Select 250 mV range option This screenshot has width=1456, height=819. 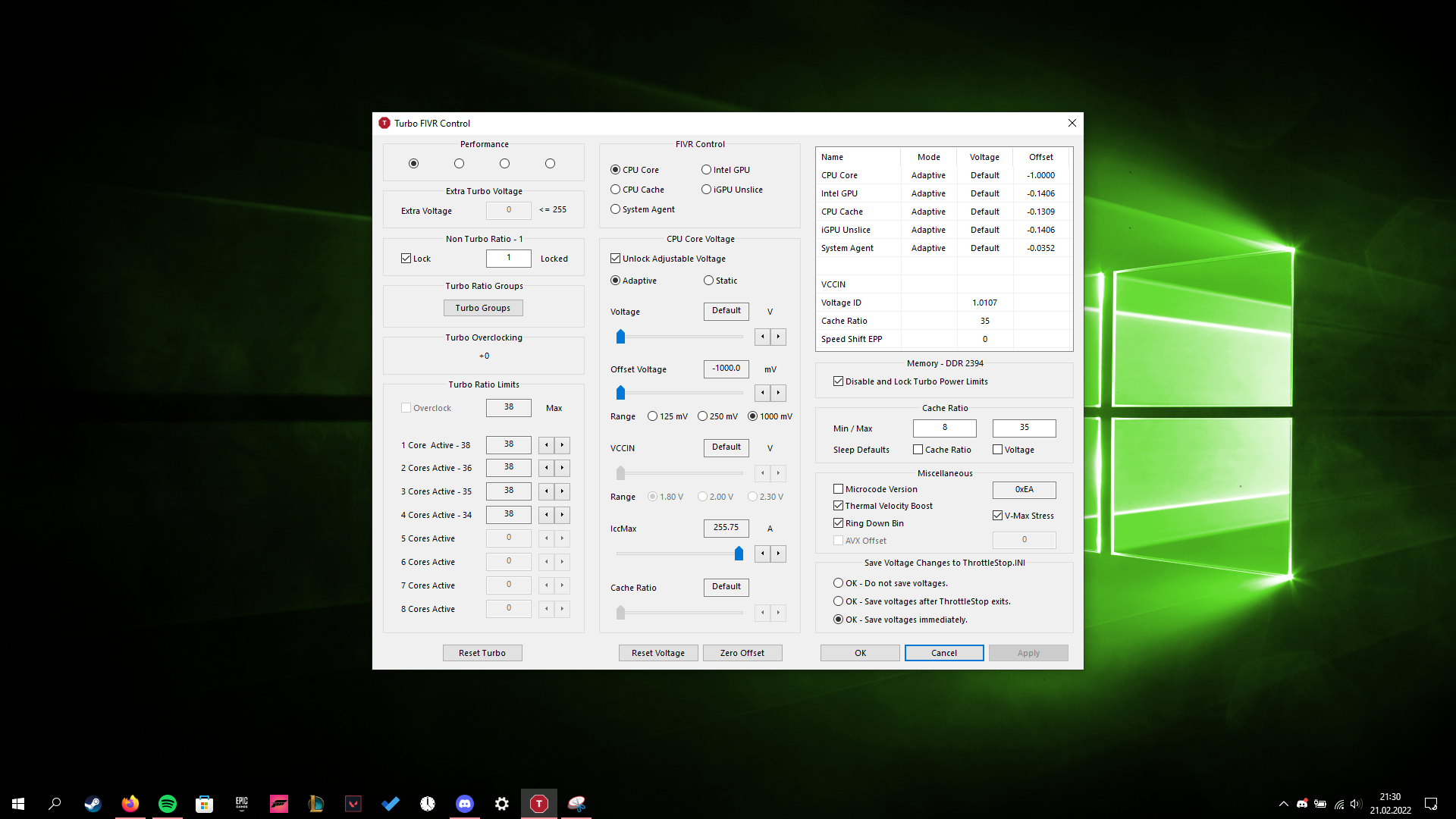pyautogui.click(x=702, y=416)
